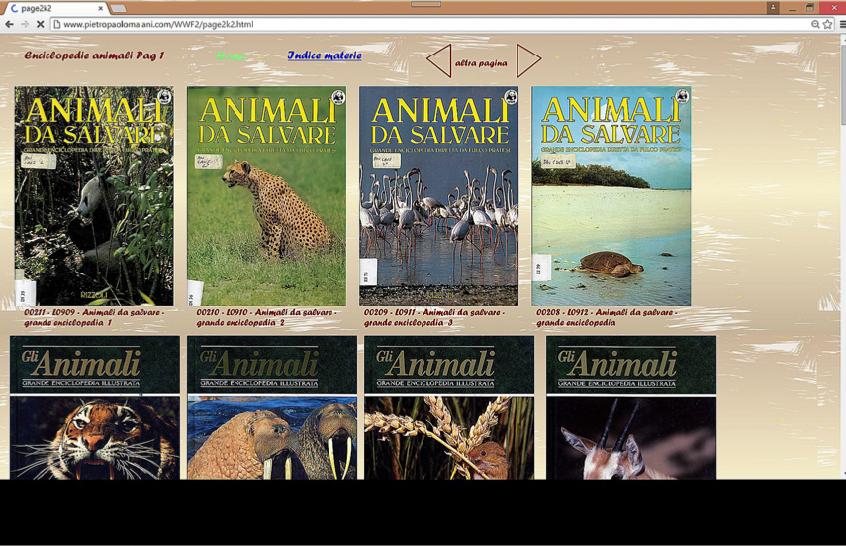The image size is (846, 546).
Task: Open the Gli Animali harvest mouse cover
Action: 449,407
